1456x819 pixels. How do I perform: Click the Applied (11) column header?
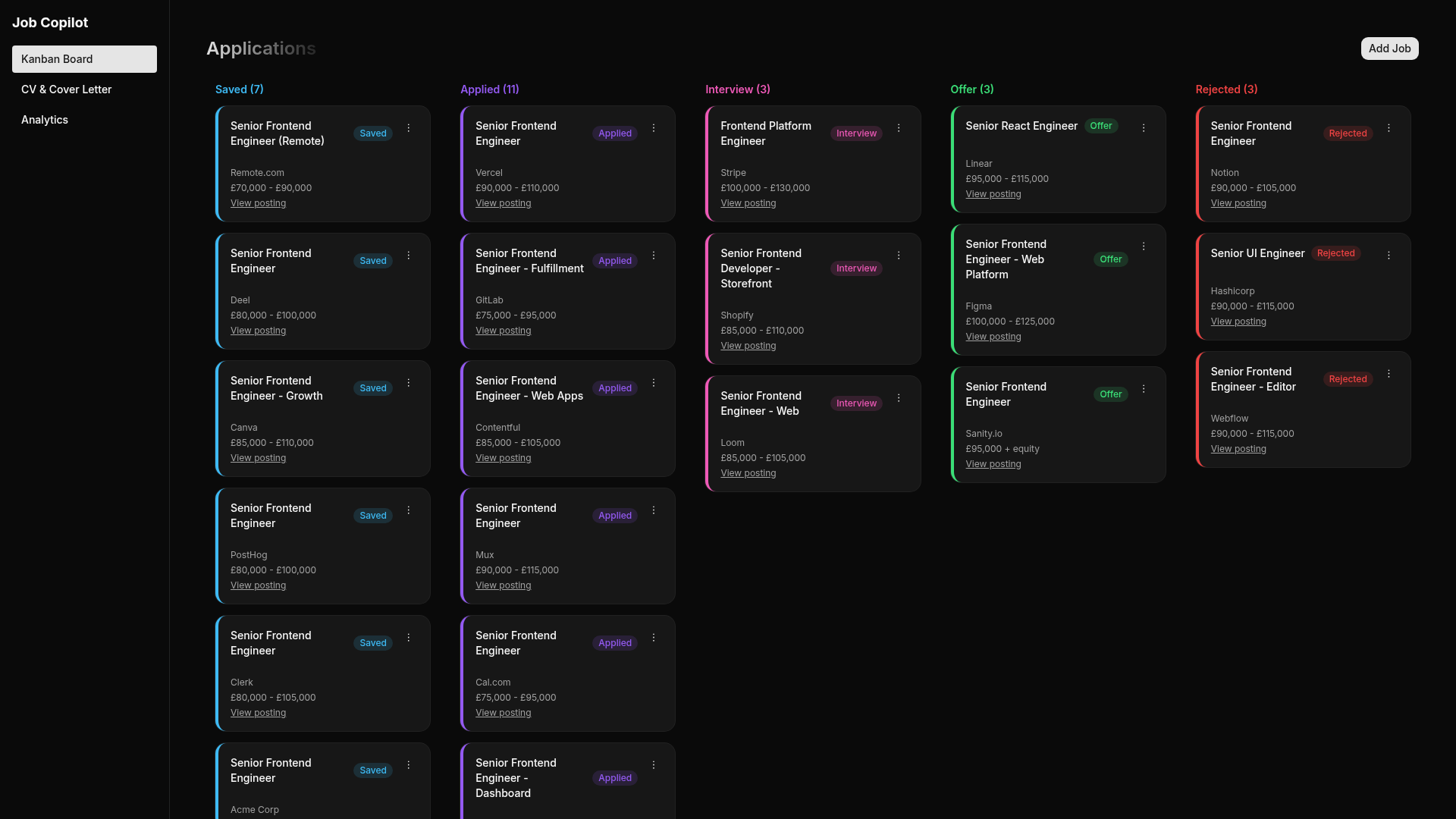(489, 89)
